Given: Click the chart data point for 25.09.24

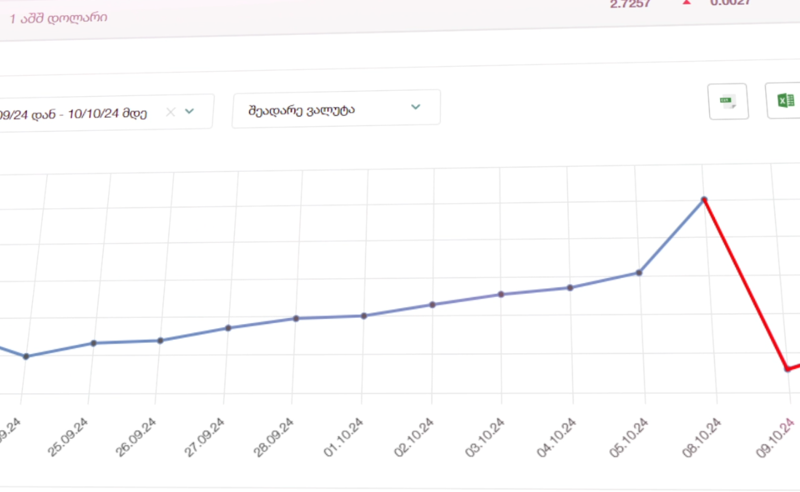Looking at the screenshot, I should [x=93, y=343].
